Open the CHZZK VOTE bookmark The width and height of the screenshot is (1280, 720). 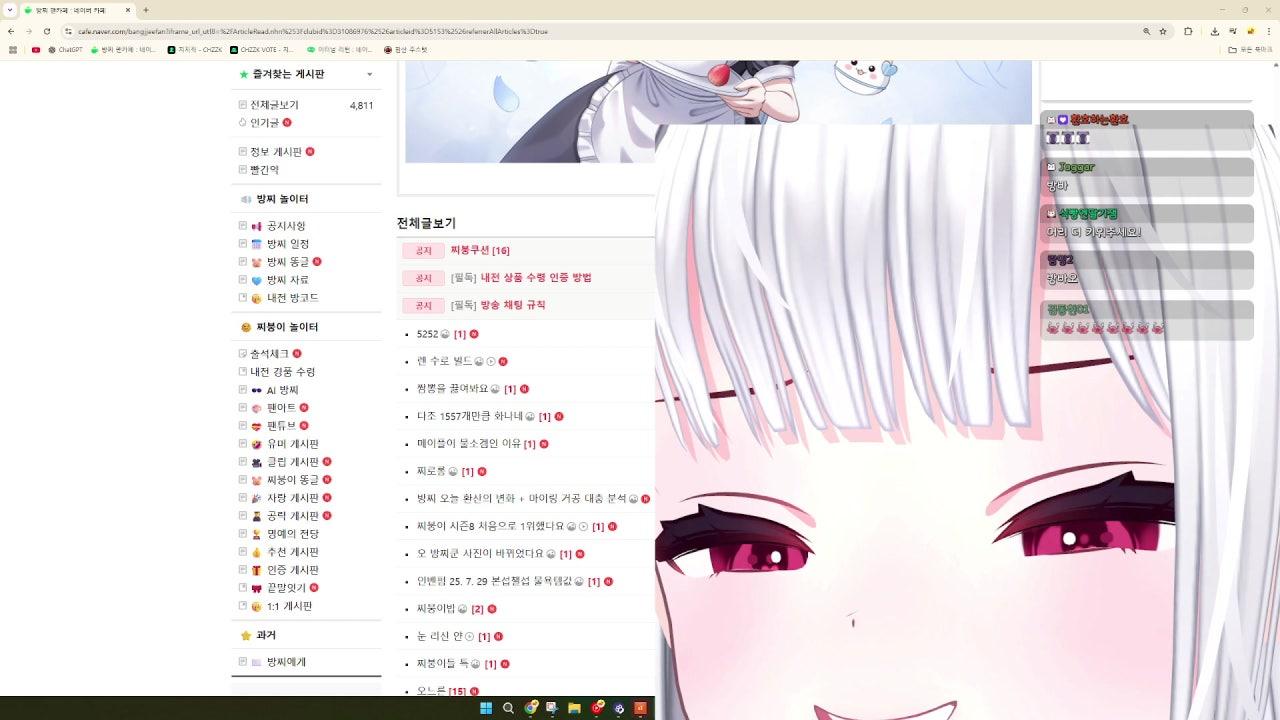pos(262,49)
